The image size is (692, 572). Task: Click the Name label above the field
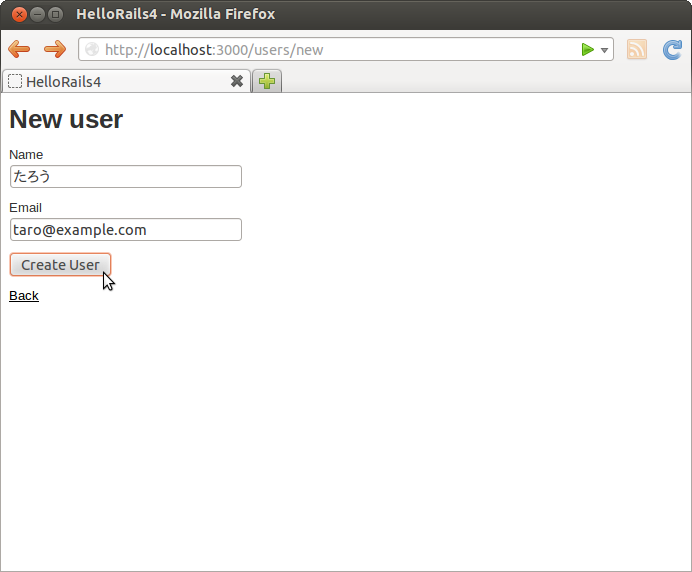coord(26,155)
